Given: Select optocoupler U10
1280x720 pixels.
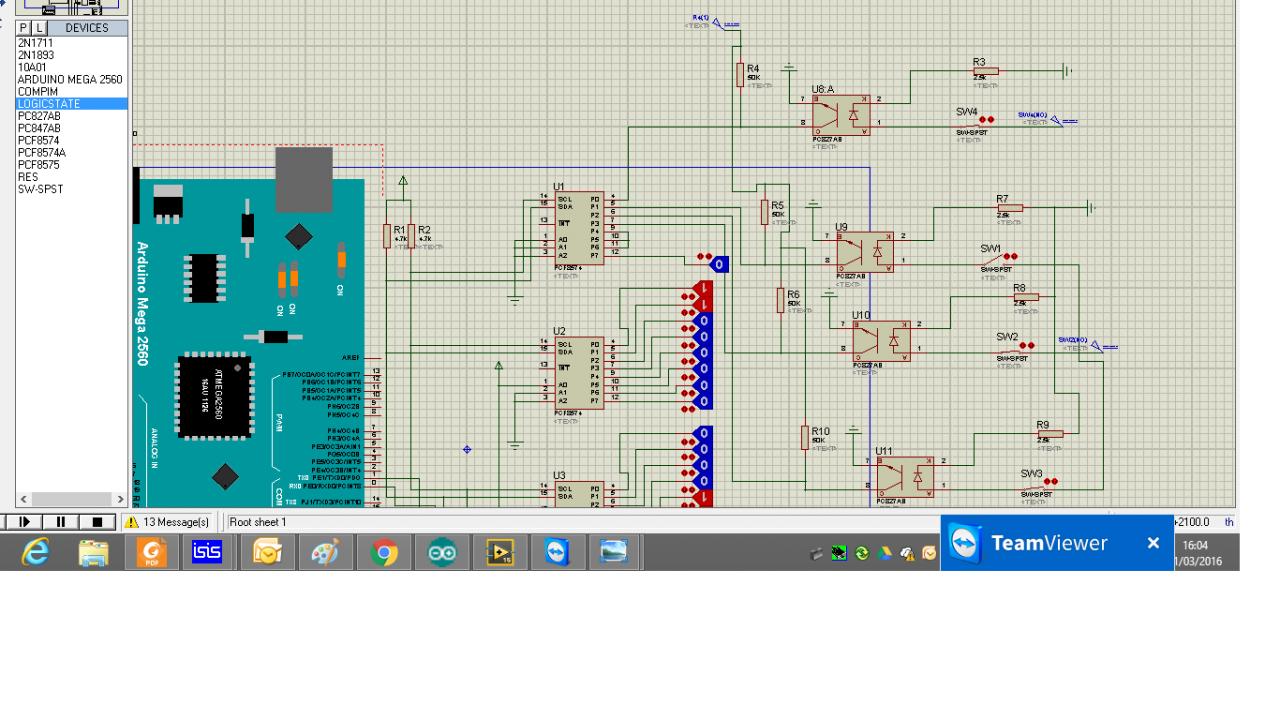Looking at the screenshot, I should coord(881,340).
